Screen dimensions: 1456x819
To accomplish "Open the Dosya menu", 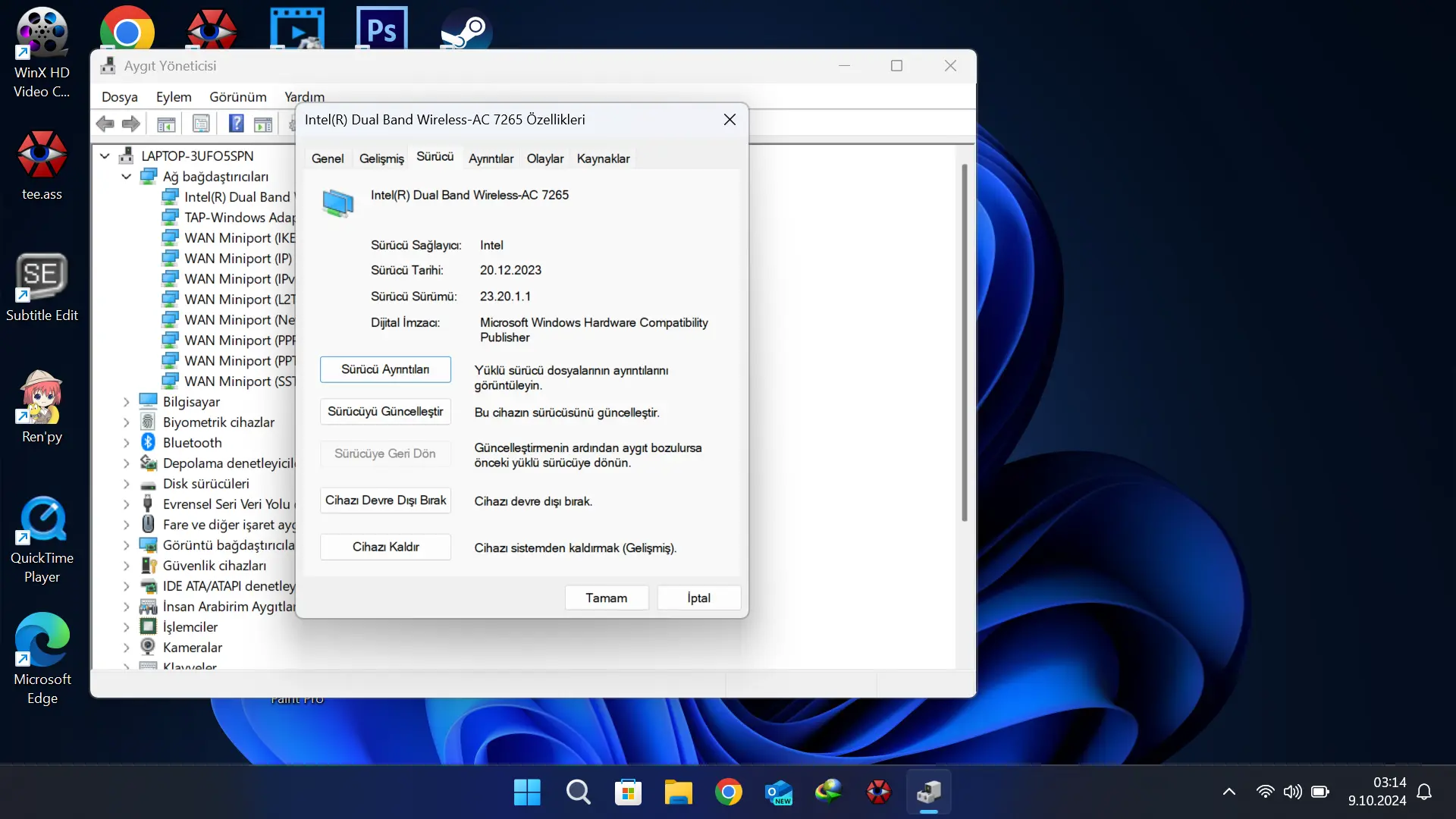I will pos(120,97).
